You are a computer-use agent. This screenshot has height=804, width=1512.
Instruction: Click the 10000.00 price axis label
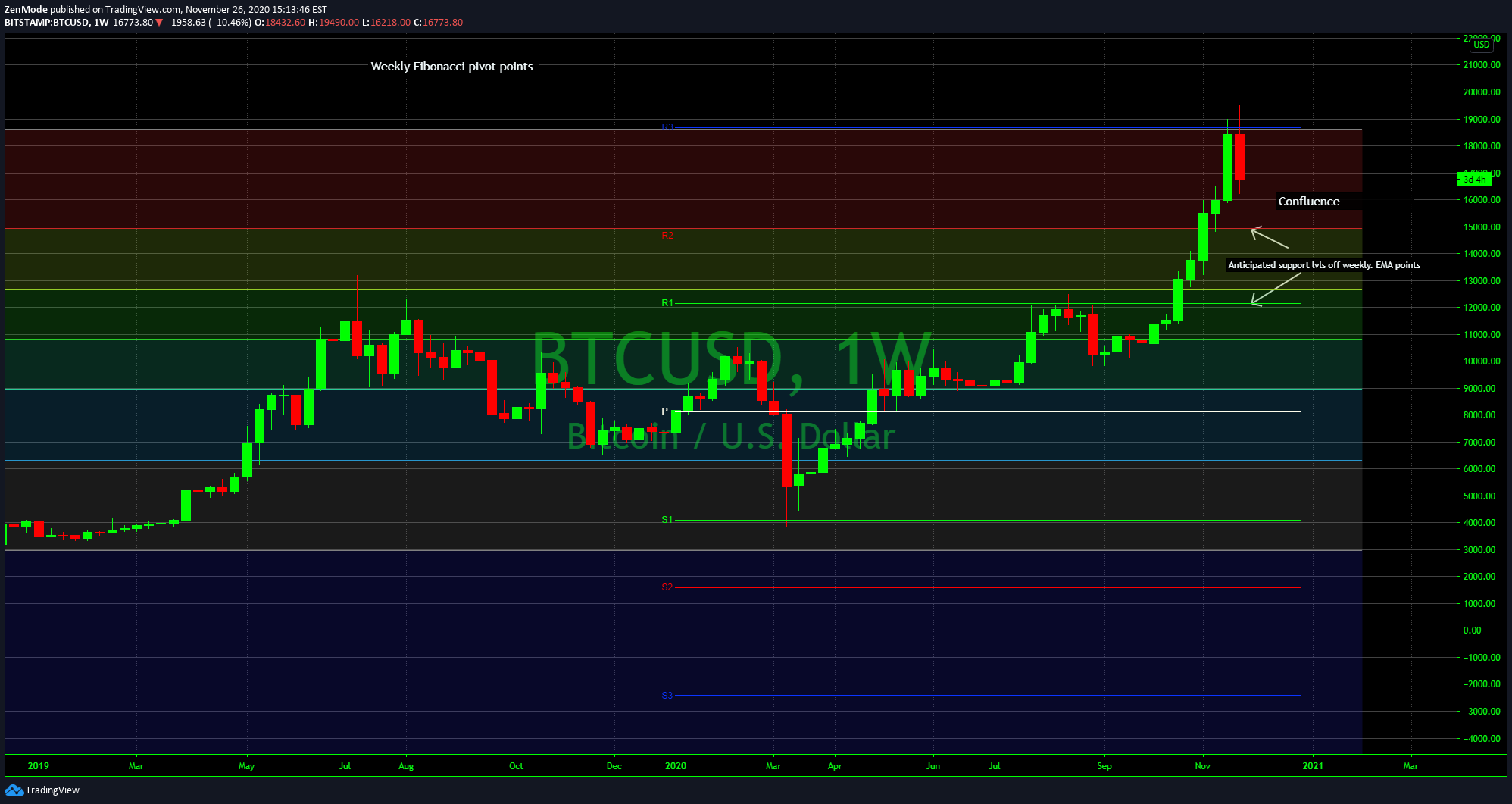click(x=1482, y=361)
